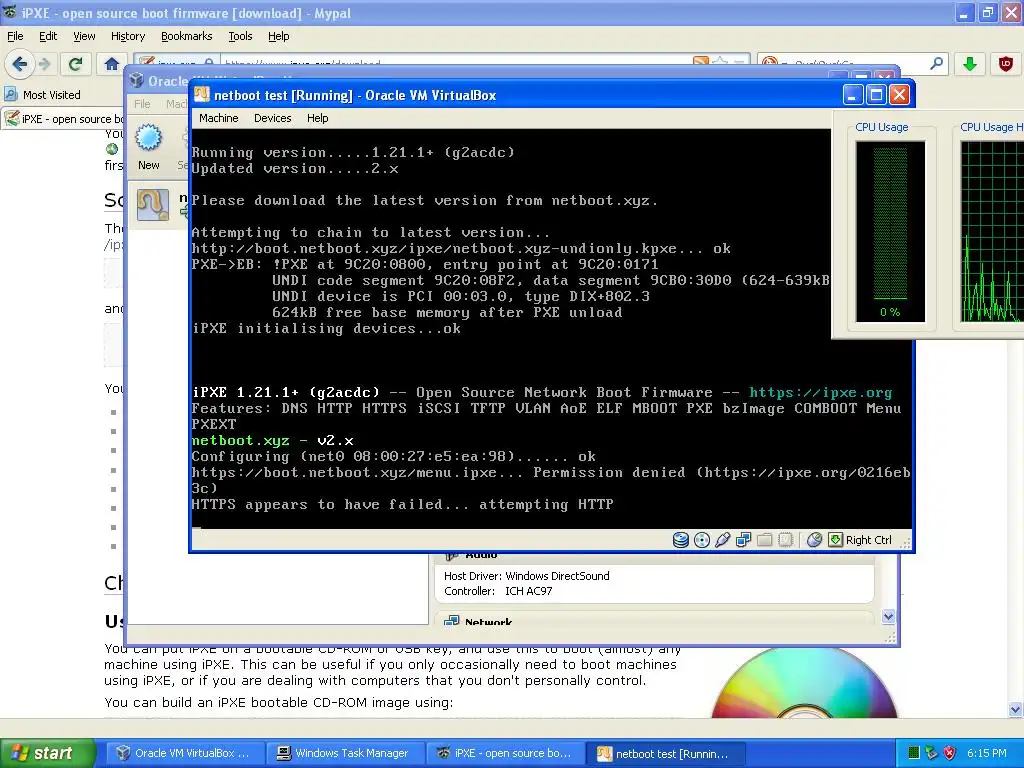Viewport: 1024px width, 768px height.
Task: Open Mypal View menu
Action: (84, 36)
